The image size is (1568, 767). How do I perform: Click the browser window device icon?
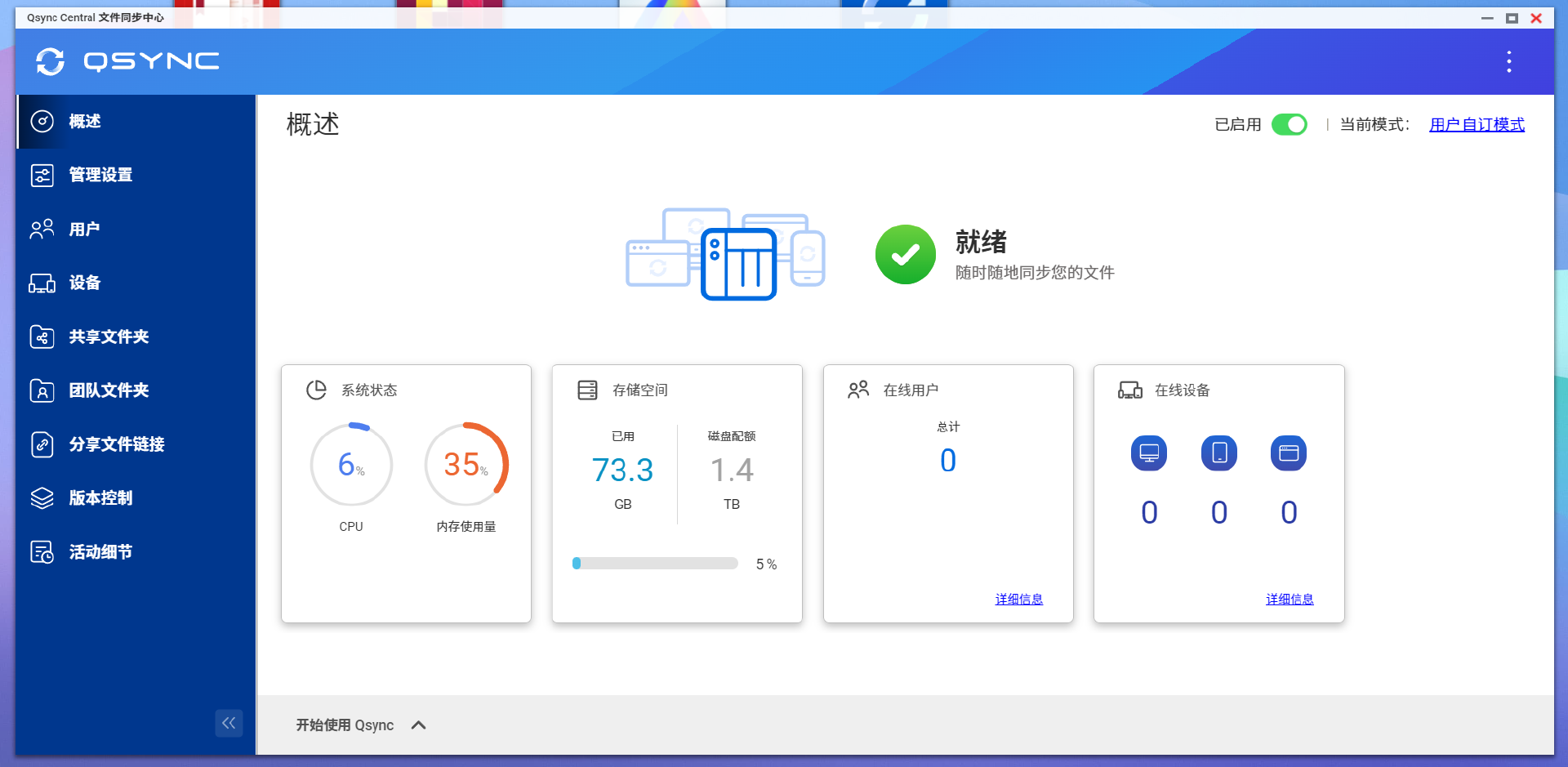1288,453
